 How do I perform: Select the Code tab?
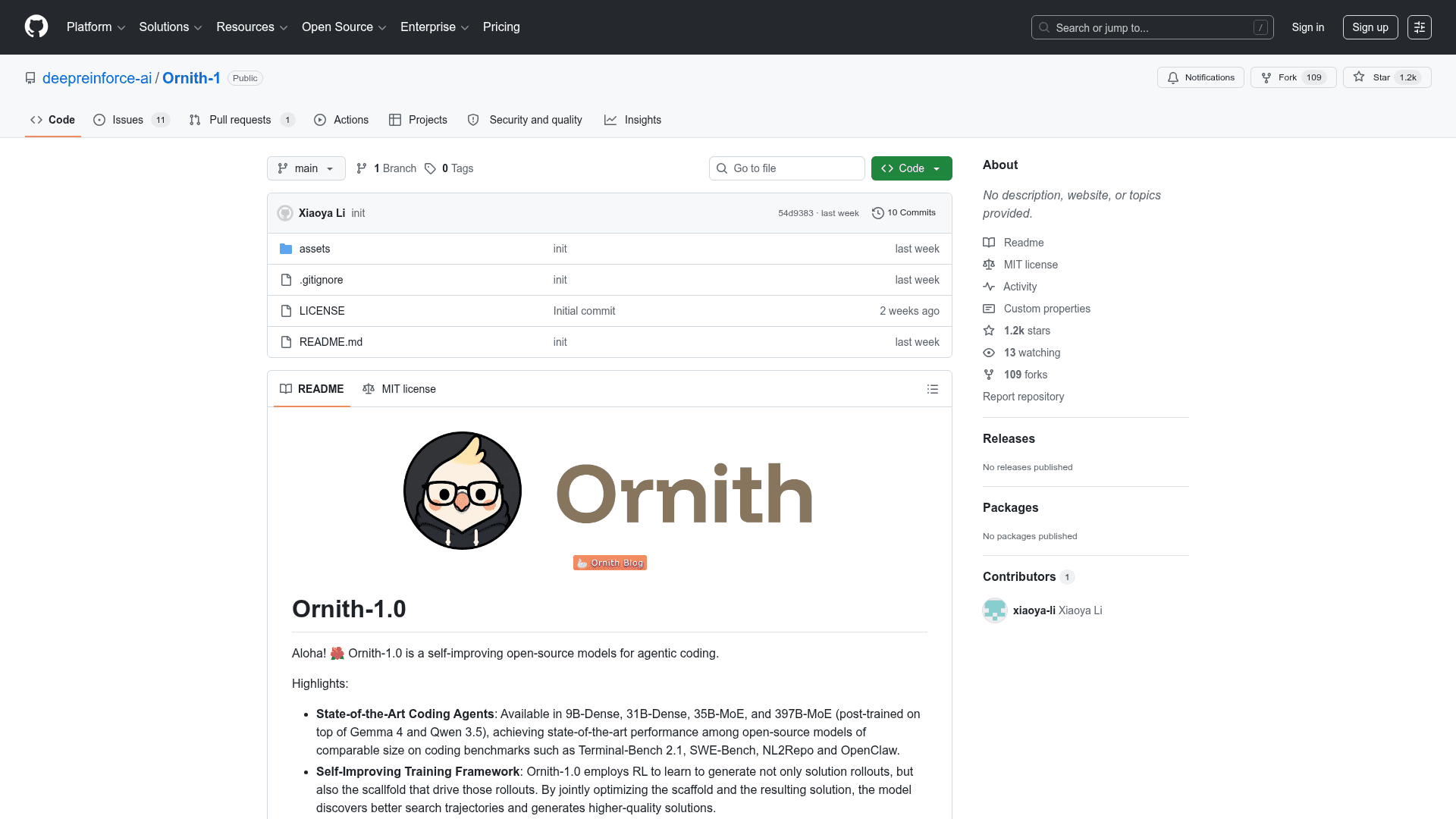coord(53,120)
